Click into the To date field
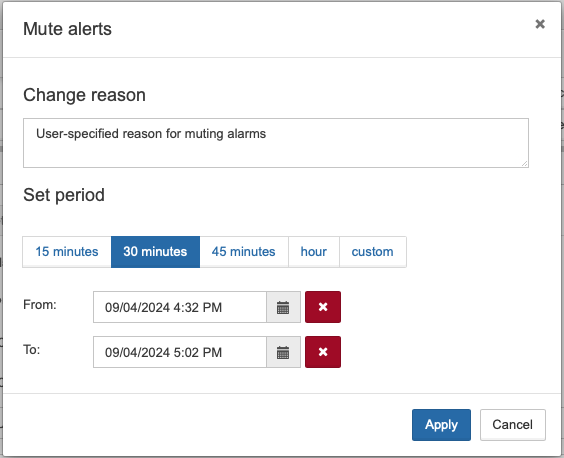Image resolution: width=564 pixels, height=458 pixels. pyautogui.click(x=180, y=352)
